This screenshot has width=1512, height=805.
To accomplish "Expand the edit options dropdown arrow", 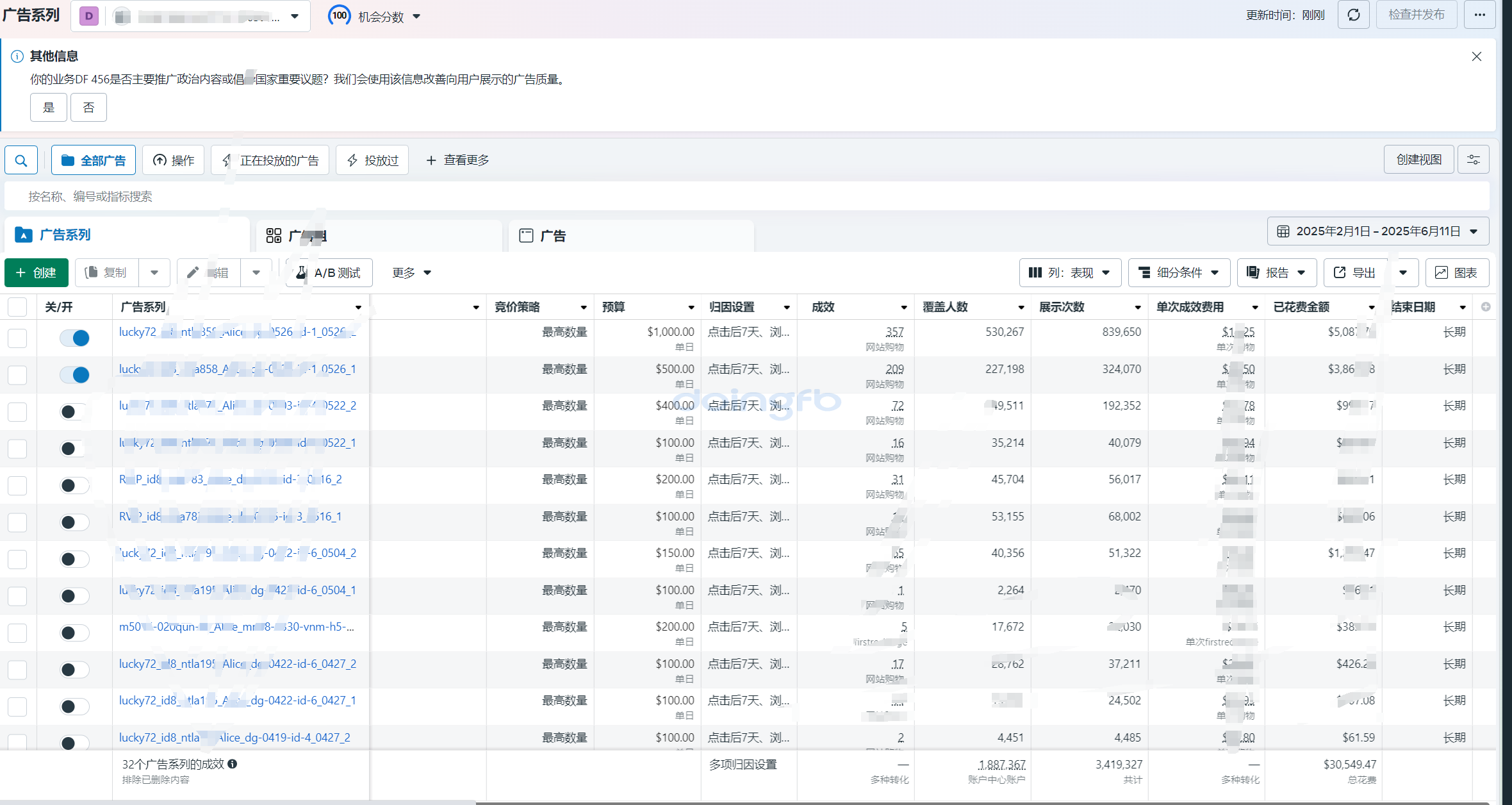I will click(x=256, y=272).
